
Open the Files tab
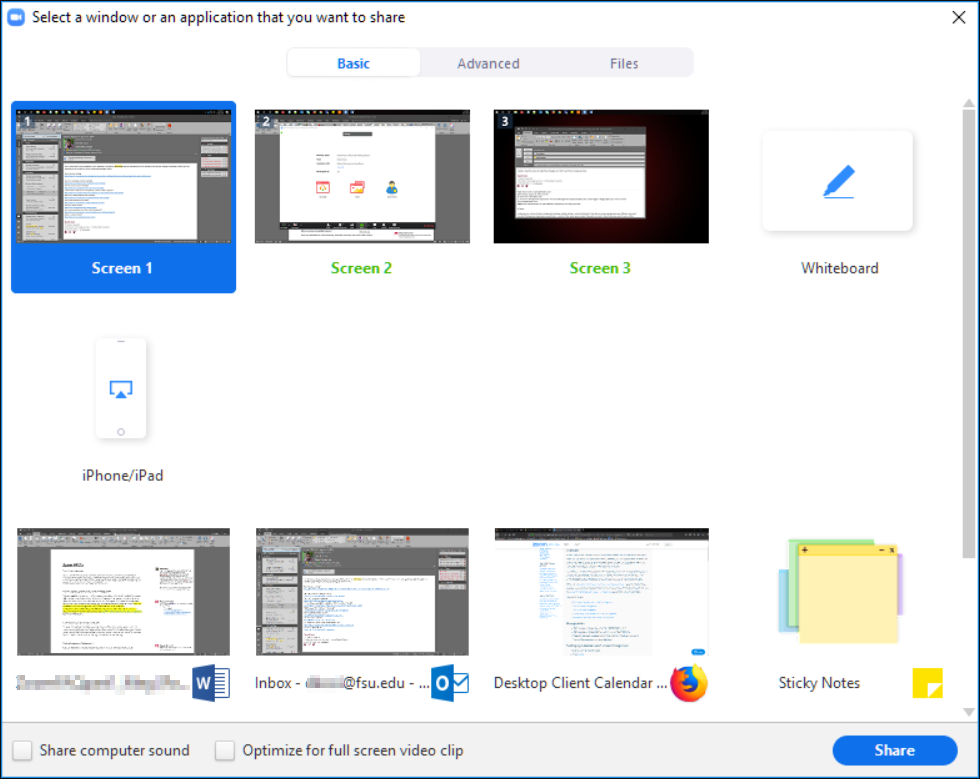tap(624, 62)
